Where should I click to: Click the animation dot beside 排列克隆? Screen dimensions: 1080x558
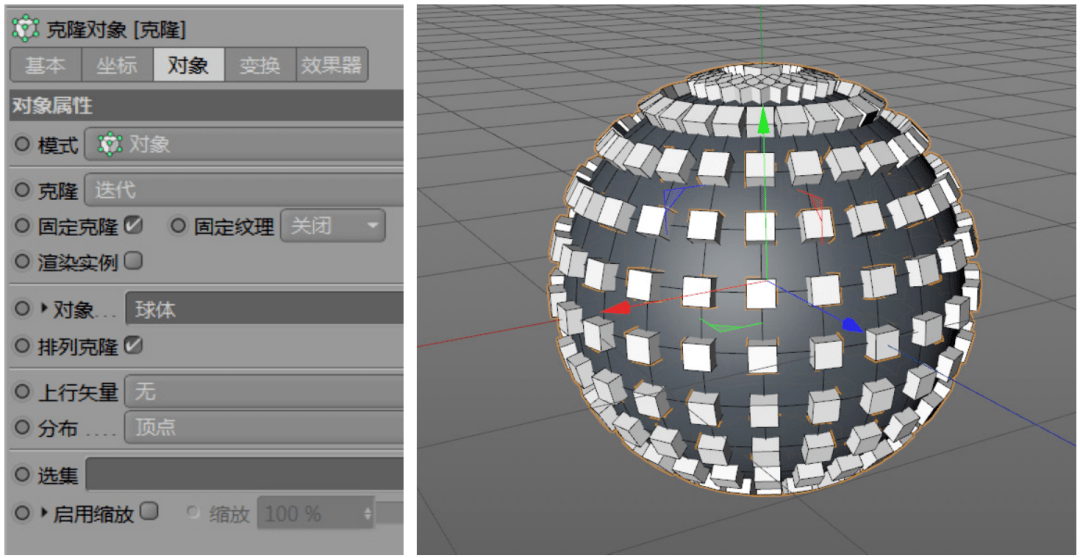[23, 346]
